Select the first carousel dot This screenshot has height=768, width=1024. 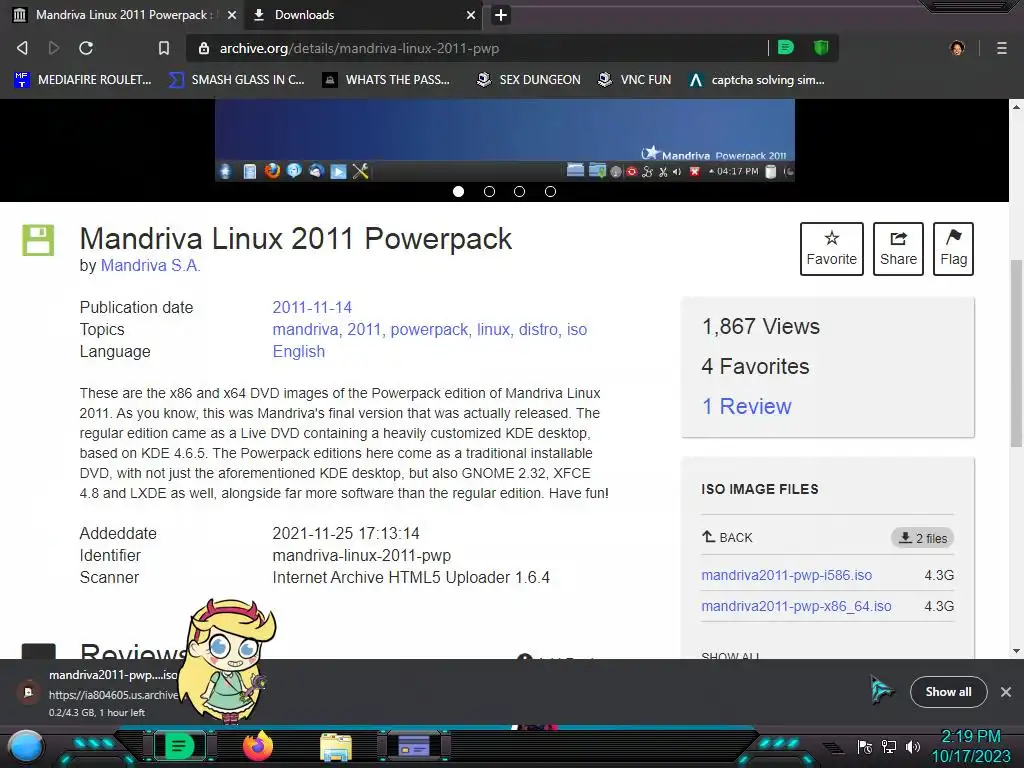click(458, 191)
